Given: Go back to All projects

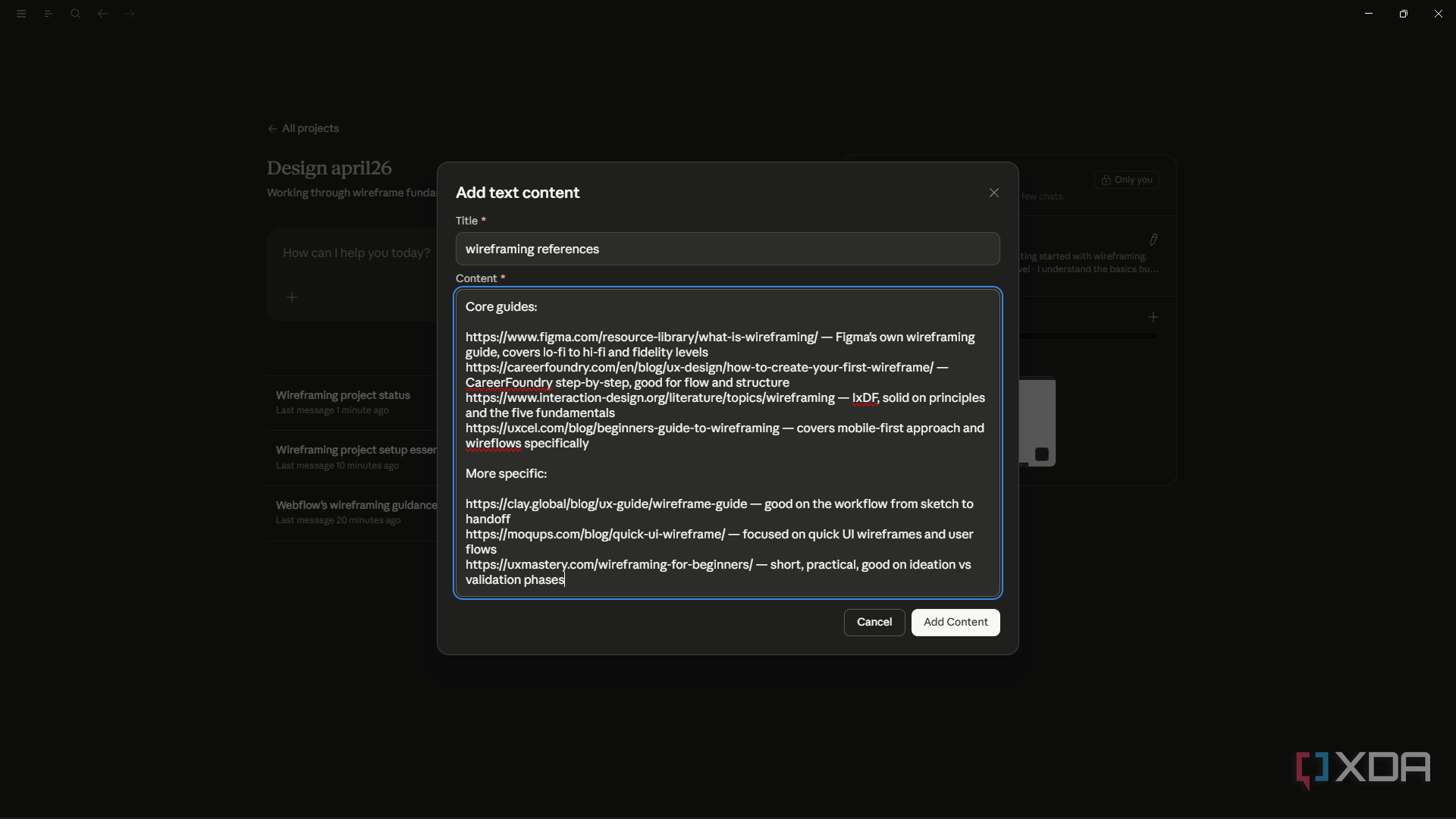Looking at the screenshot, I should pyautogui.click(x=303, y=128).
